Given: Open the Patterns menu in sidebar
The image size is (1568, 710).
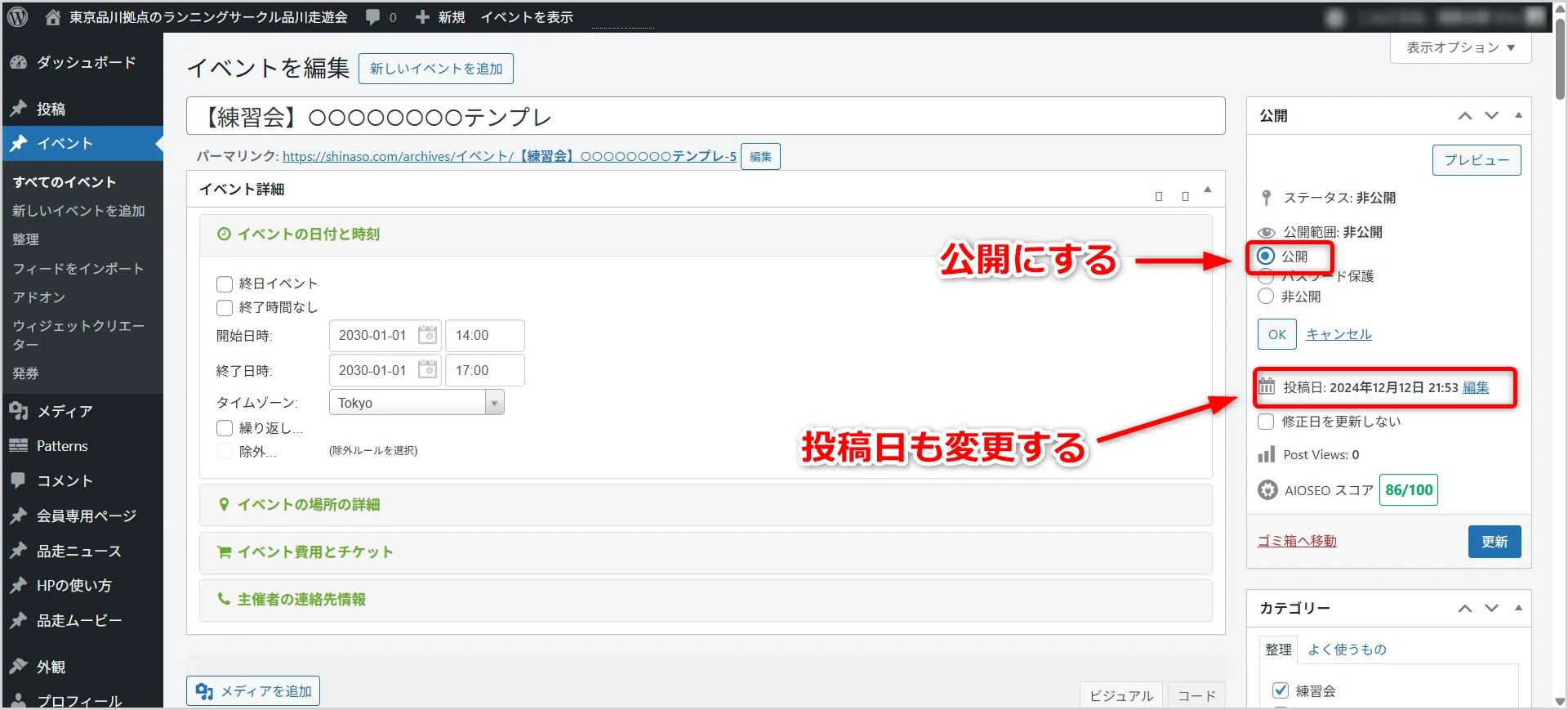Looking at the screenshot, I should pyautogui.click(x=62, y=446).
